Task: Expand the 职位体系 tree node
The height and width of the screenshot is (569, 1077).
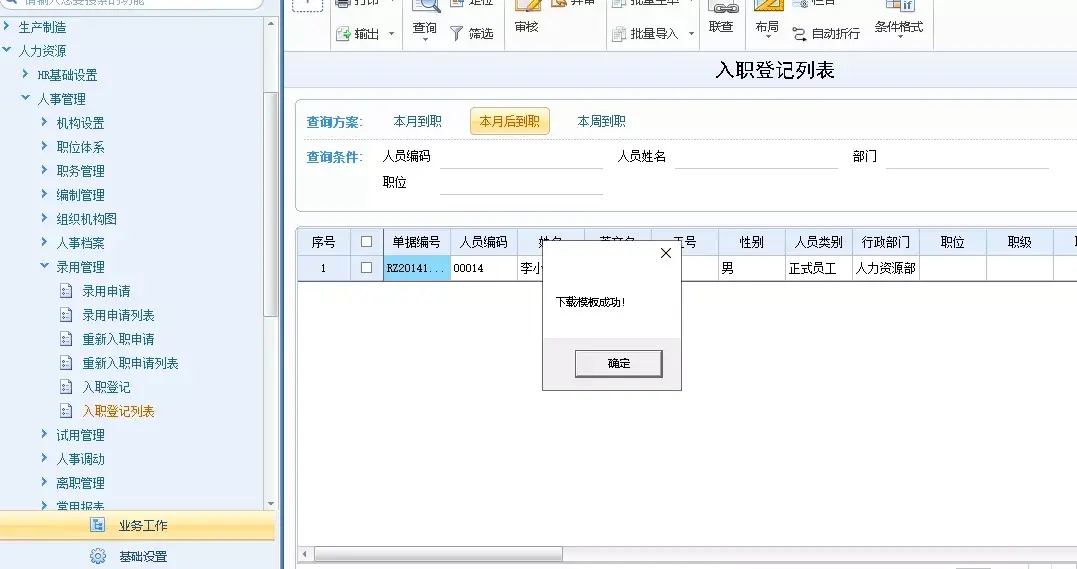Action: click(x=45, y=146)
